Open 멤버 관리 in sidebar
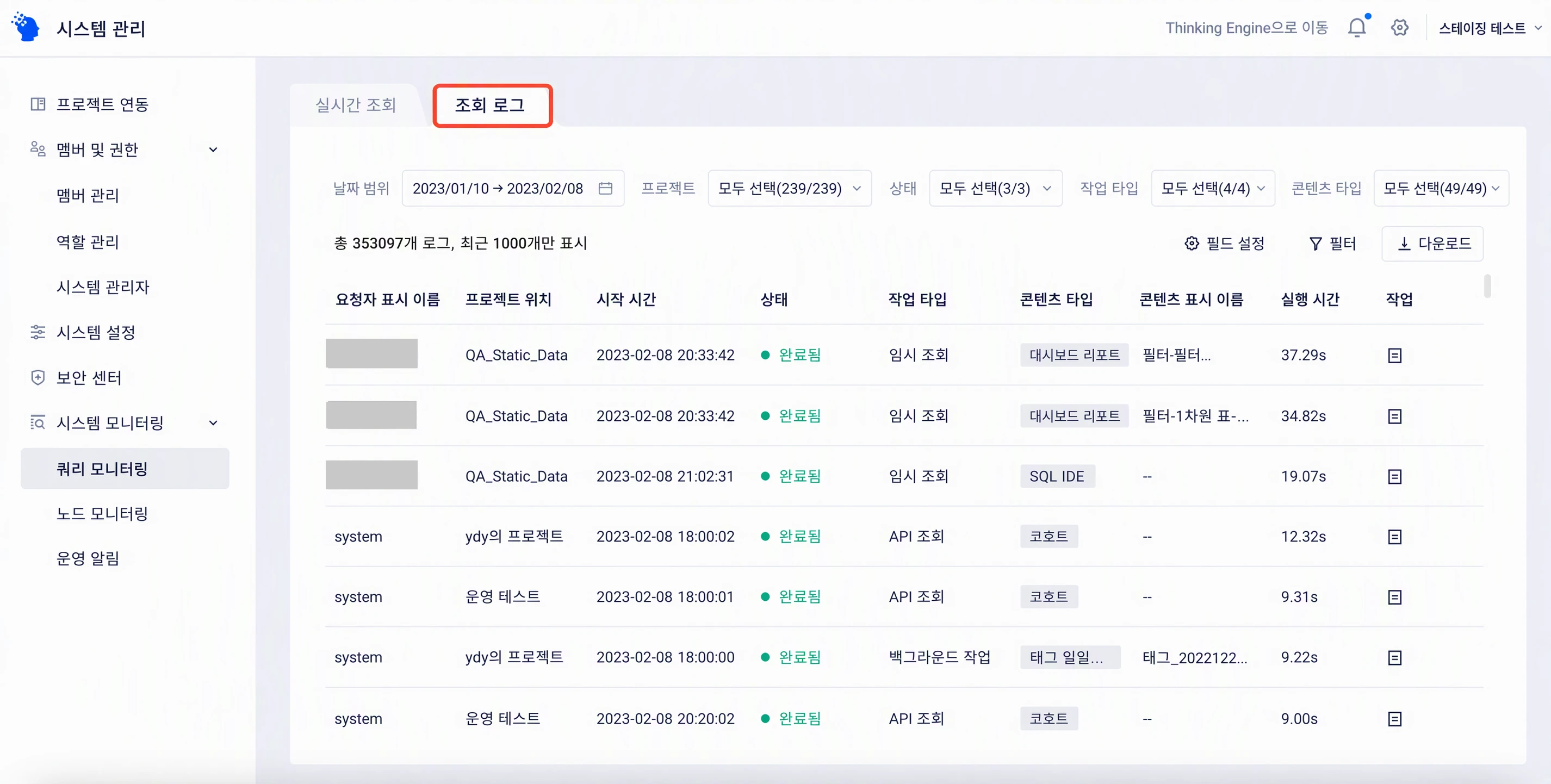Image resolution: width=1551 pixels, height=784 pixels. pyautogui.click(x=88, y=195)
